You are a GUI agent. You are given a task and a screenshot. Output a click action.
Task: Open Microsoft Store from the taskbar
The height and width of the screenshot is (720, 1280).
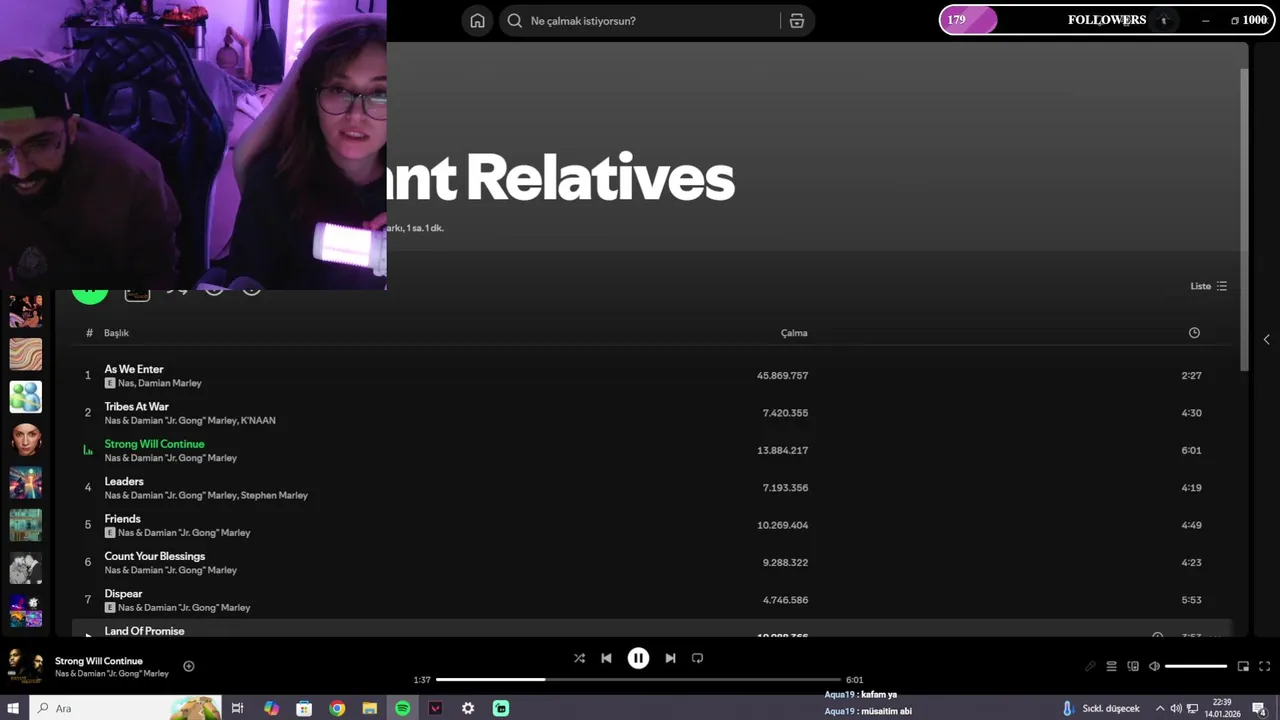tap(304, 708)
